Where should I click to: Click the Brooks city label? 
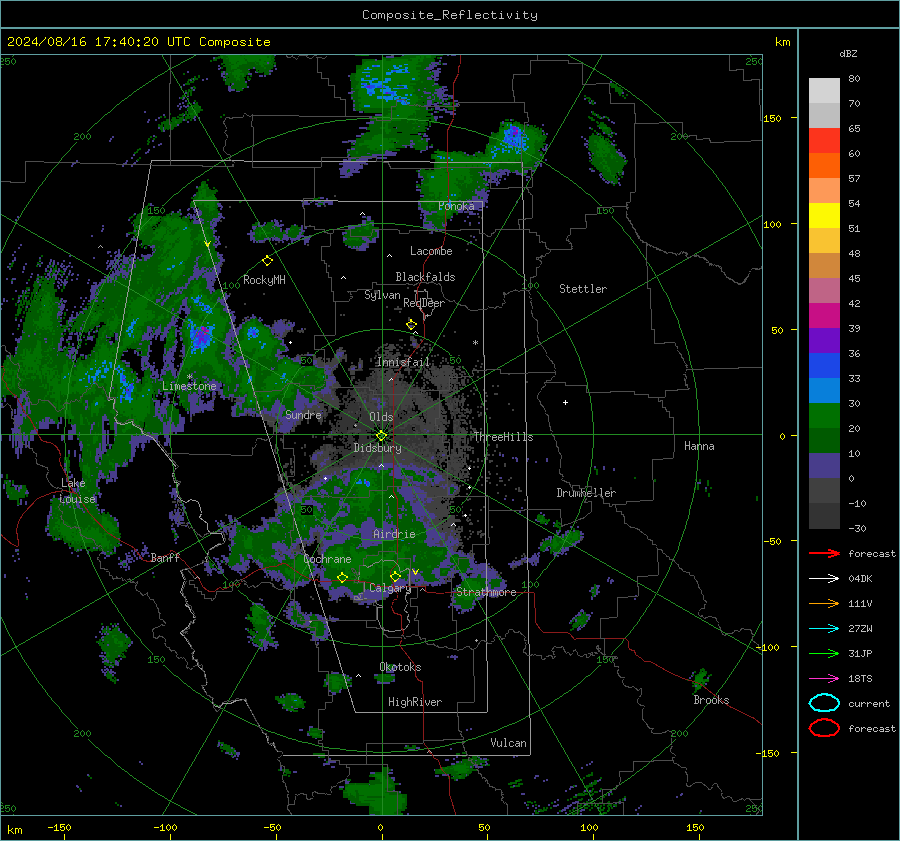click(x=711, y=700)
